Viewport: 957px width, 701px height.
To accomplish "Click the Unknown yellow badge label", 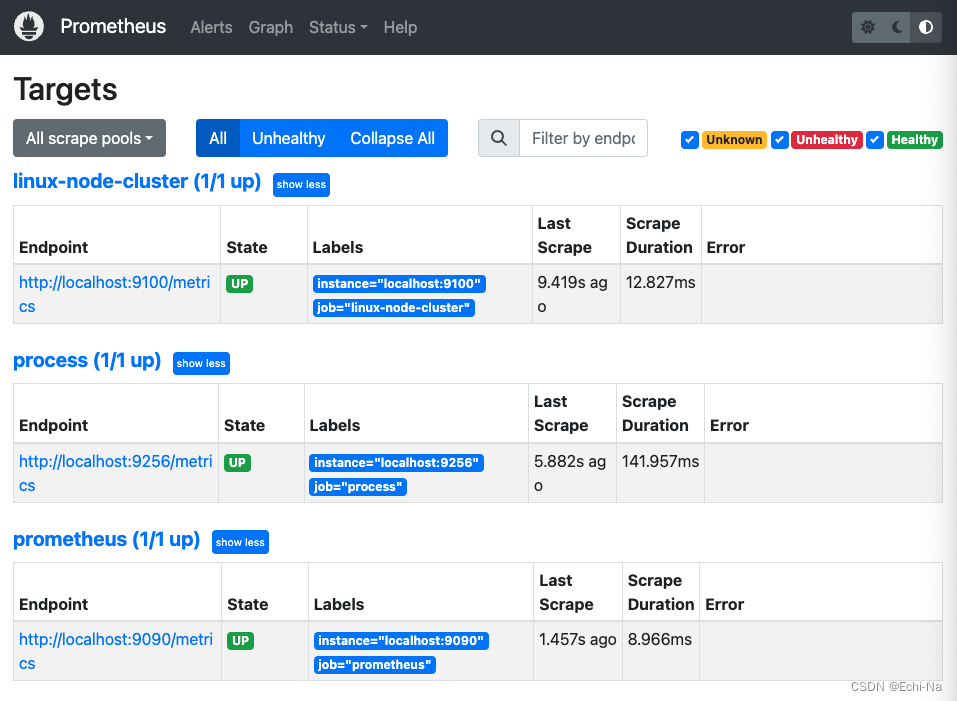I will coord(734,140).
